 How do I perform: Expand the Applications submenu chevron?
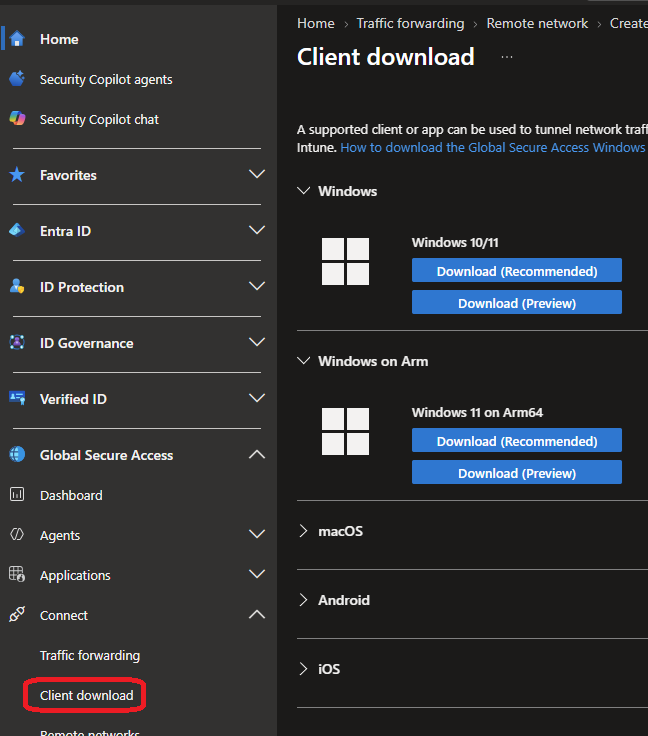coord(257,574)
